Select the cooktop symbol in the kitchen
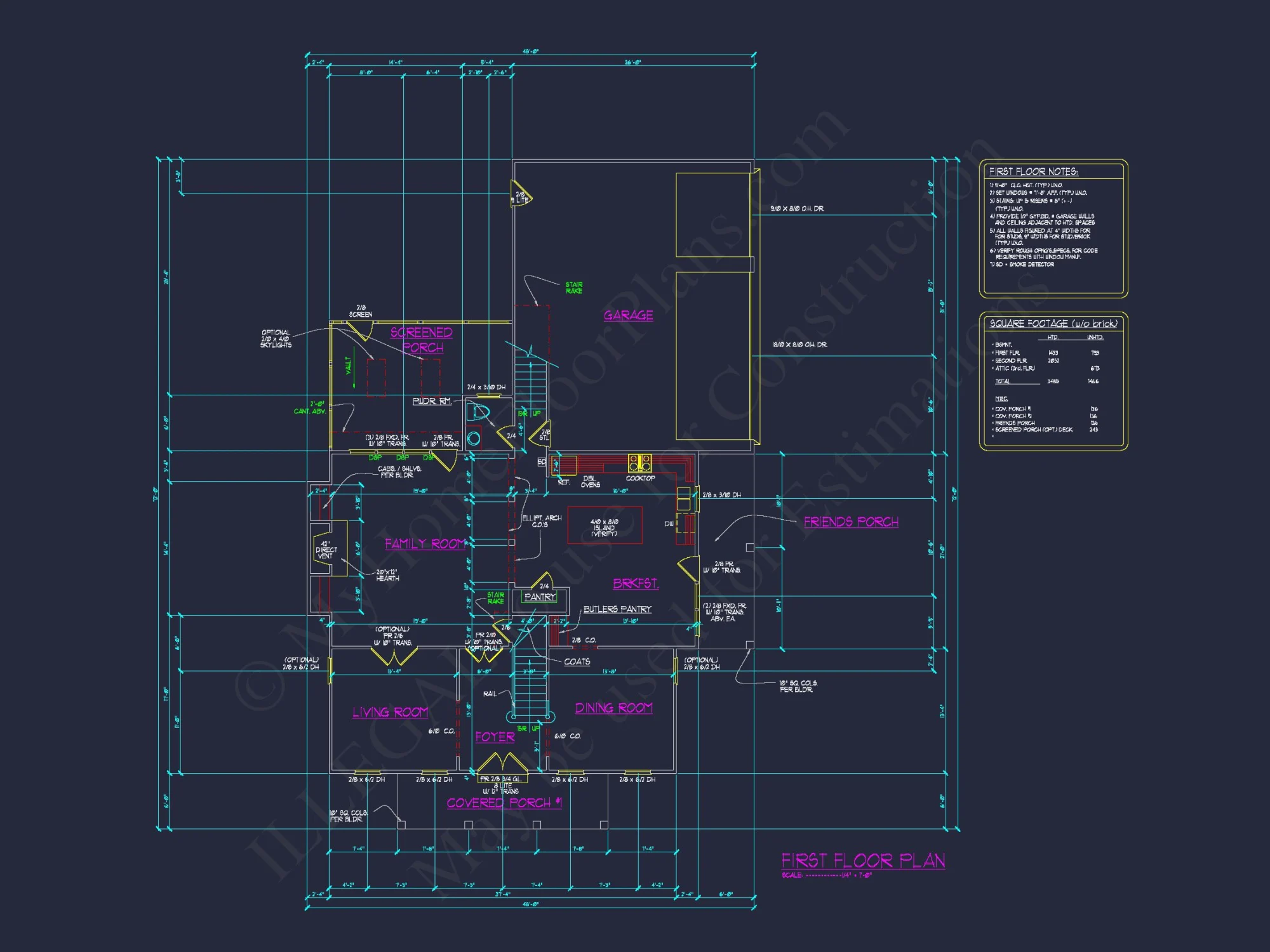This screenshot has height=952, width=1270. pyautogui.click(x=640, y=463)
